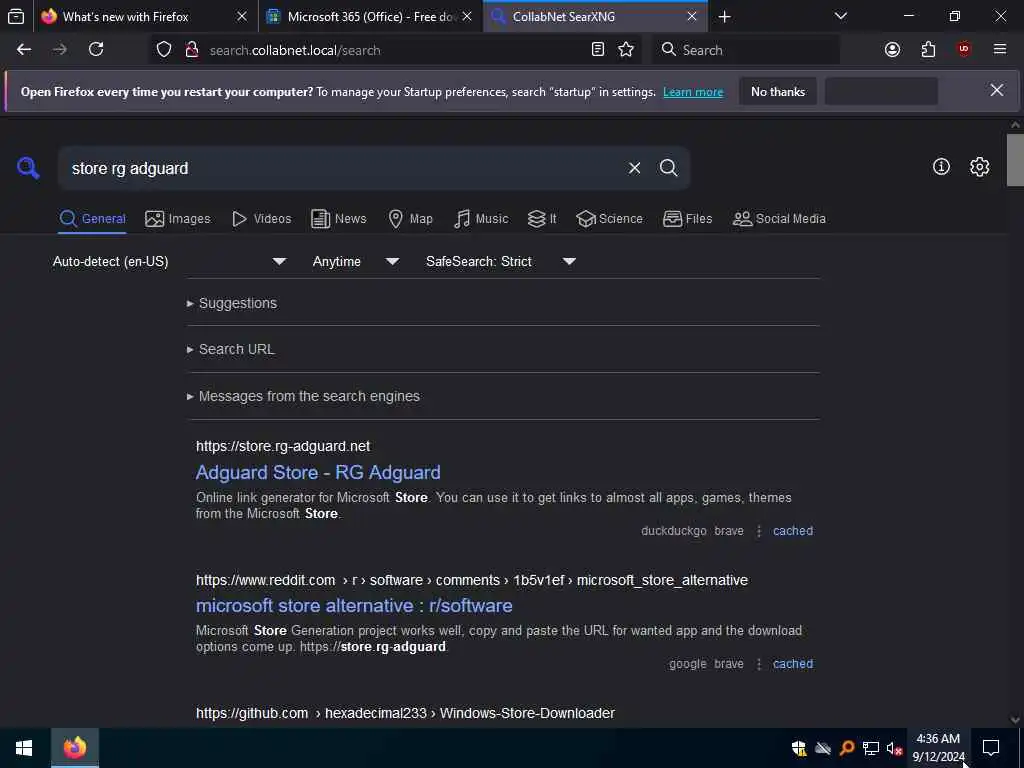Close the What's new with Firefox tab

[242, 16]
